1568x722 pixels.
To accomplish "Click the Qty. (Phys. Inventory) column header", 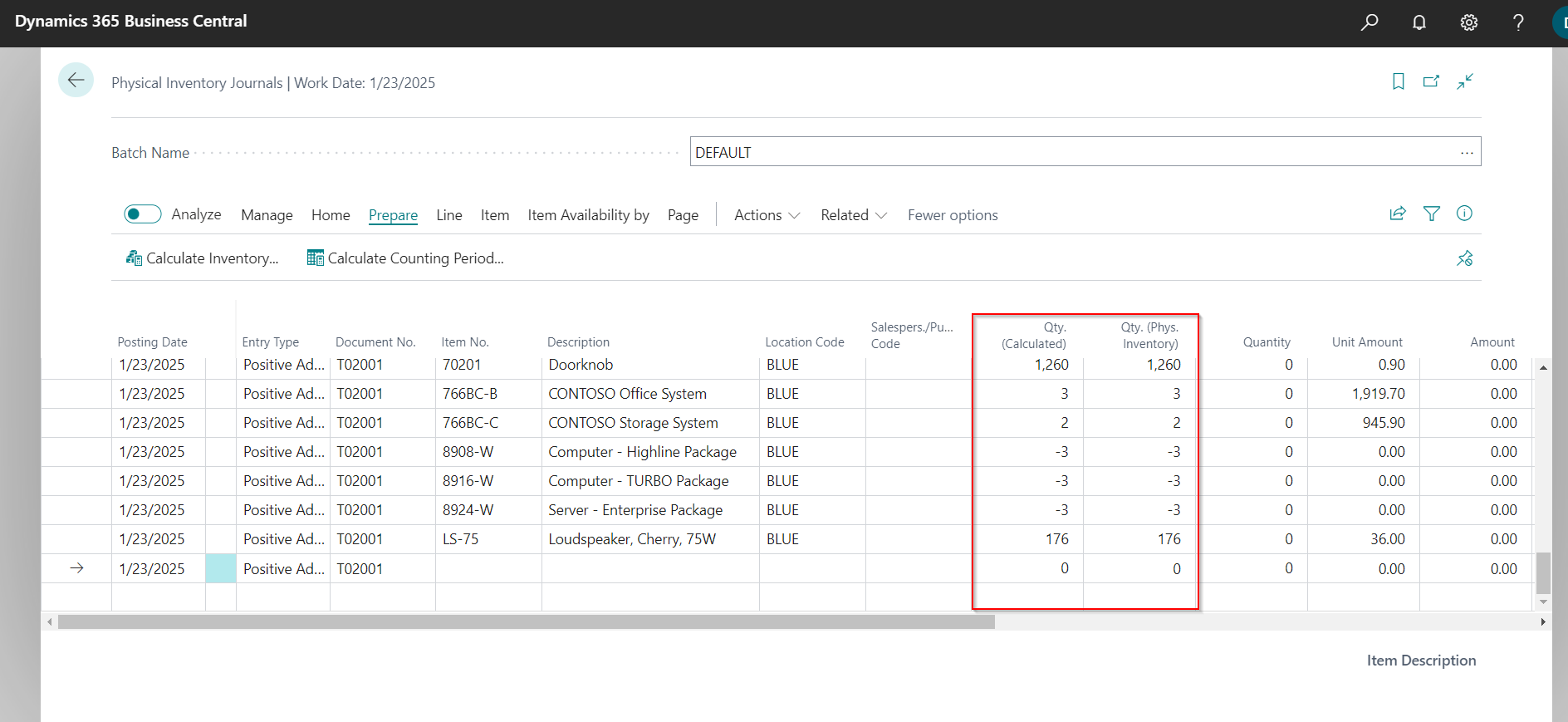I will coord(1149,336).
